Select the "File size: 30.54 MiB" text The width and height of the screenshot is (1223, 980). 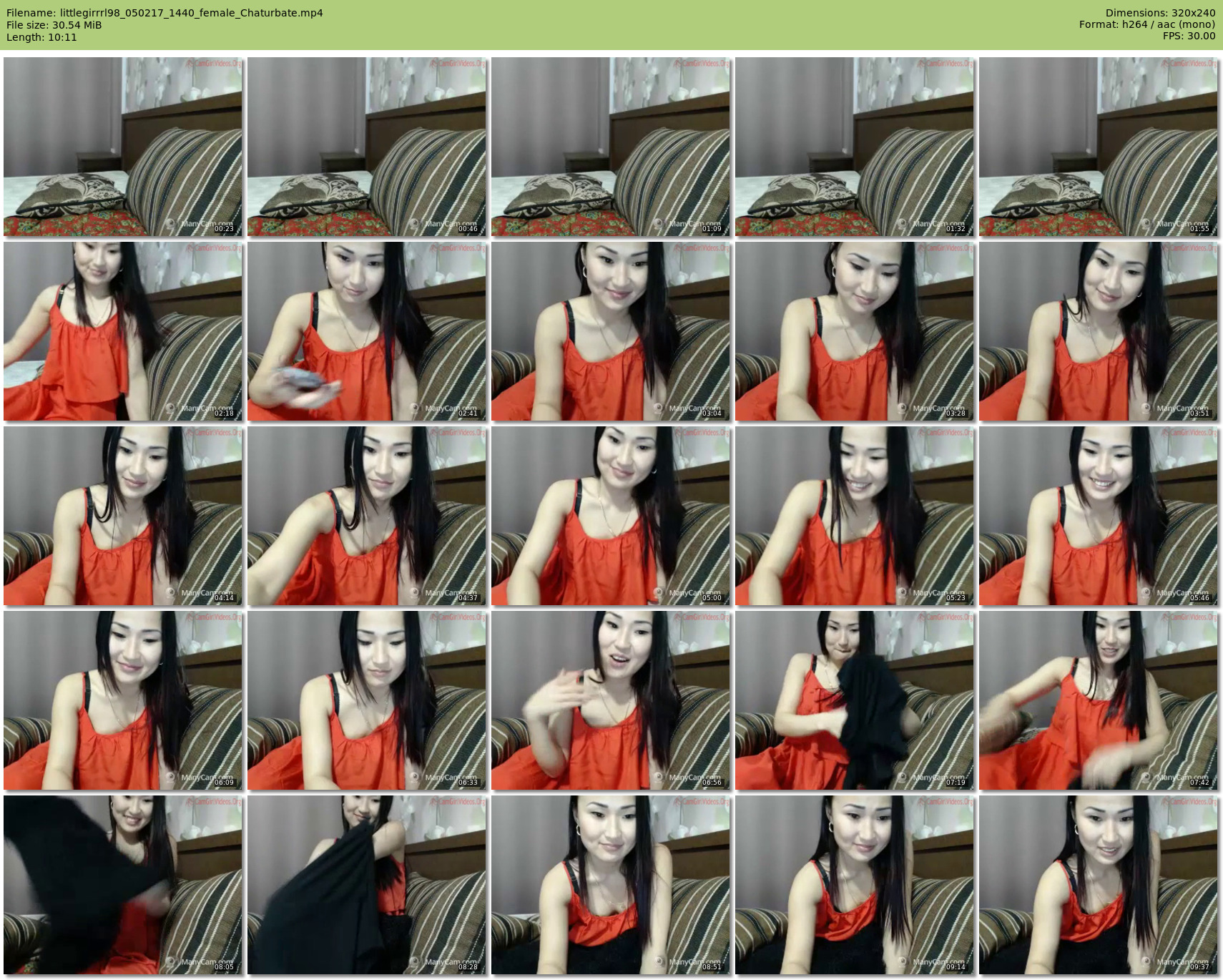point(54,25)
